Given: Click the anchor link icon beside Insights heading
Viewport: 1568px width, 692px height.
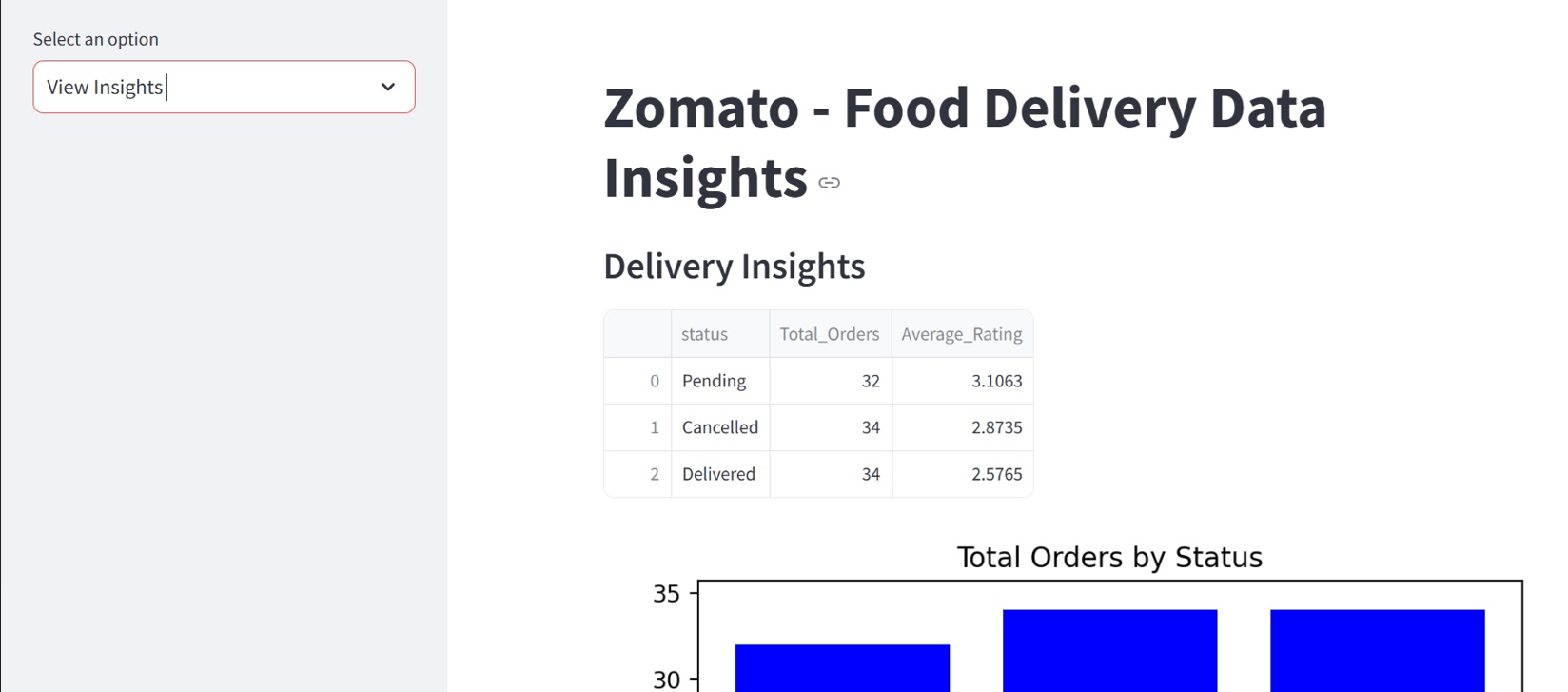Looking at the screenshot, I should (829, 183).
